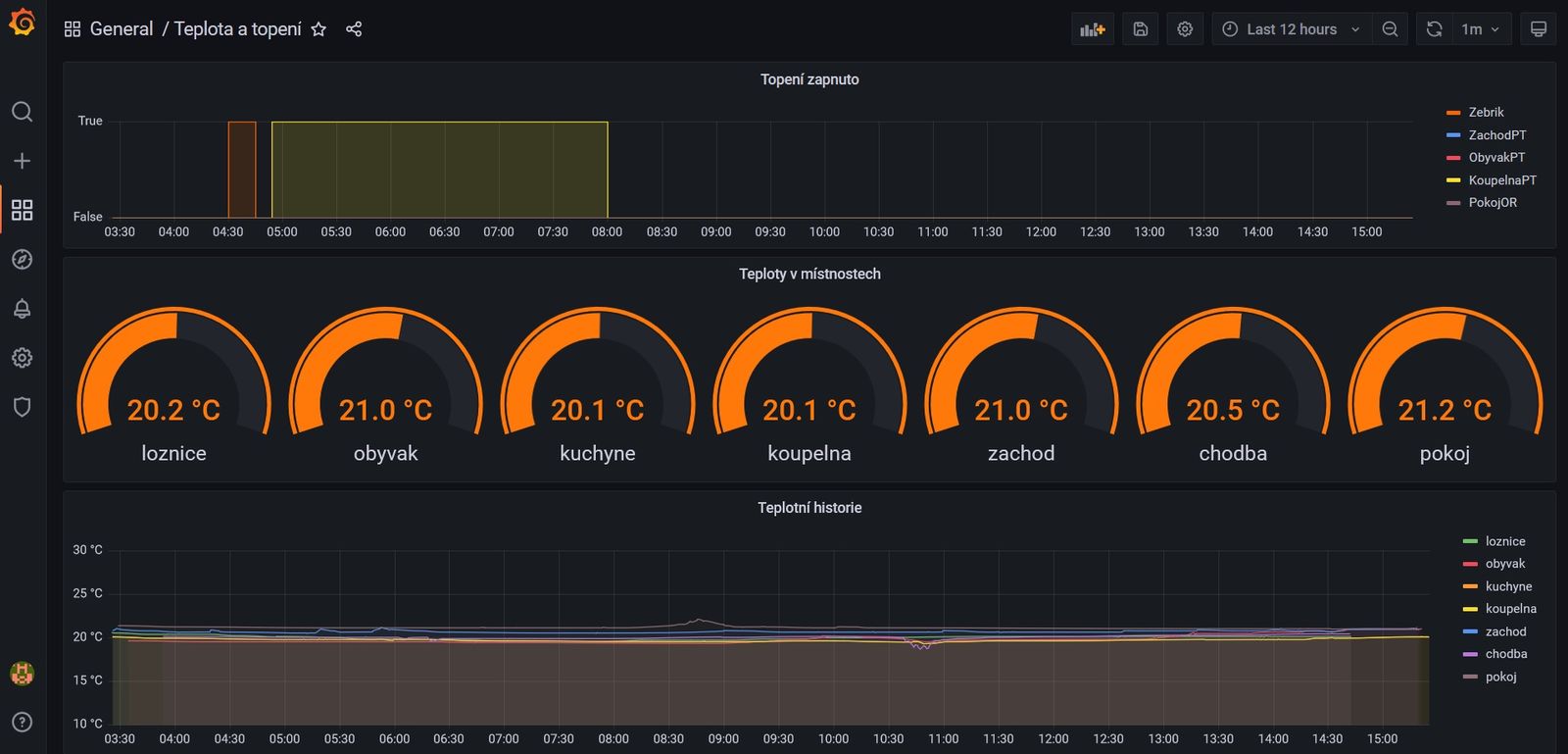The width and height of the screenshot is (1568, 754).
Task: Click the Teplotní historie panel title
Action: [x=809, y=508]
